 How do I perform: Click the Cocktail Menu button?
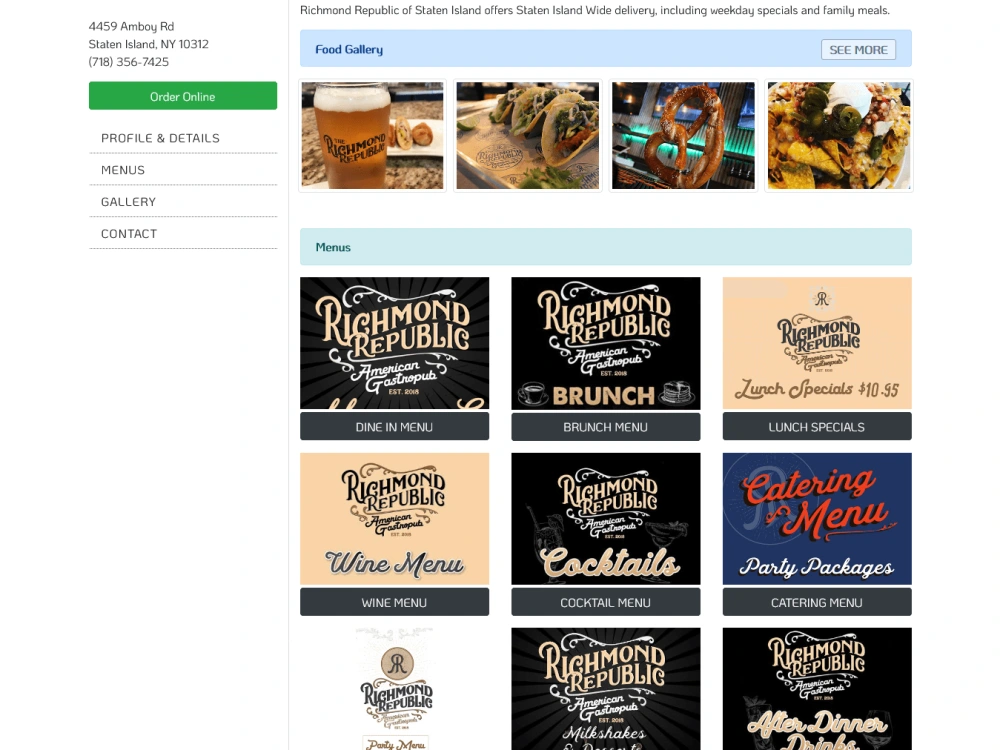click(x=605, y=602)
